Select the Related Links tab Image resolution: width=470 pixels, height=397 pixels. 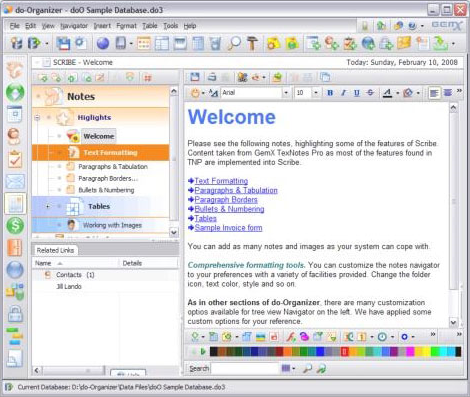55,250
